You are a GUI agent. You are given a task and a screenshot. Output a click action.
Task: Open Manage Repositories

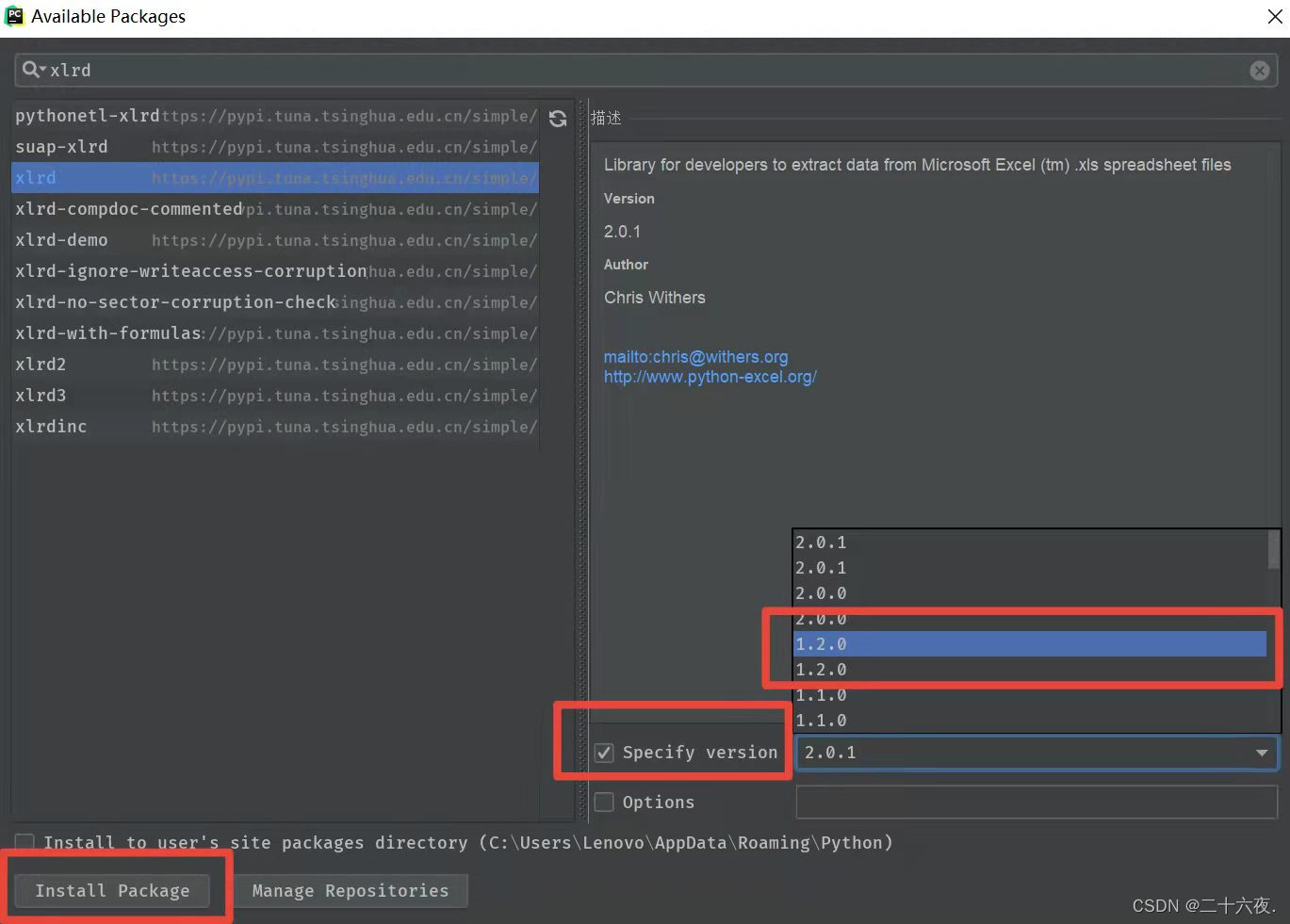point(350,891)
